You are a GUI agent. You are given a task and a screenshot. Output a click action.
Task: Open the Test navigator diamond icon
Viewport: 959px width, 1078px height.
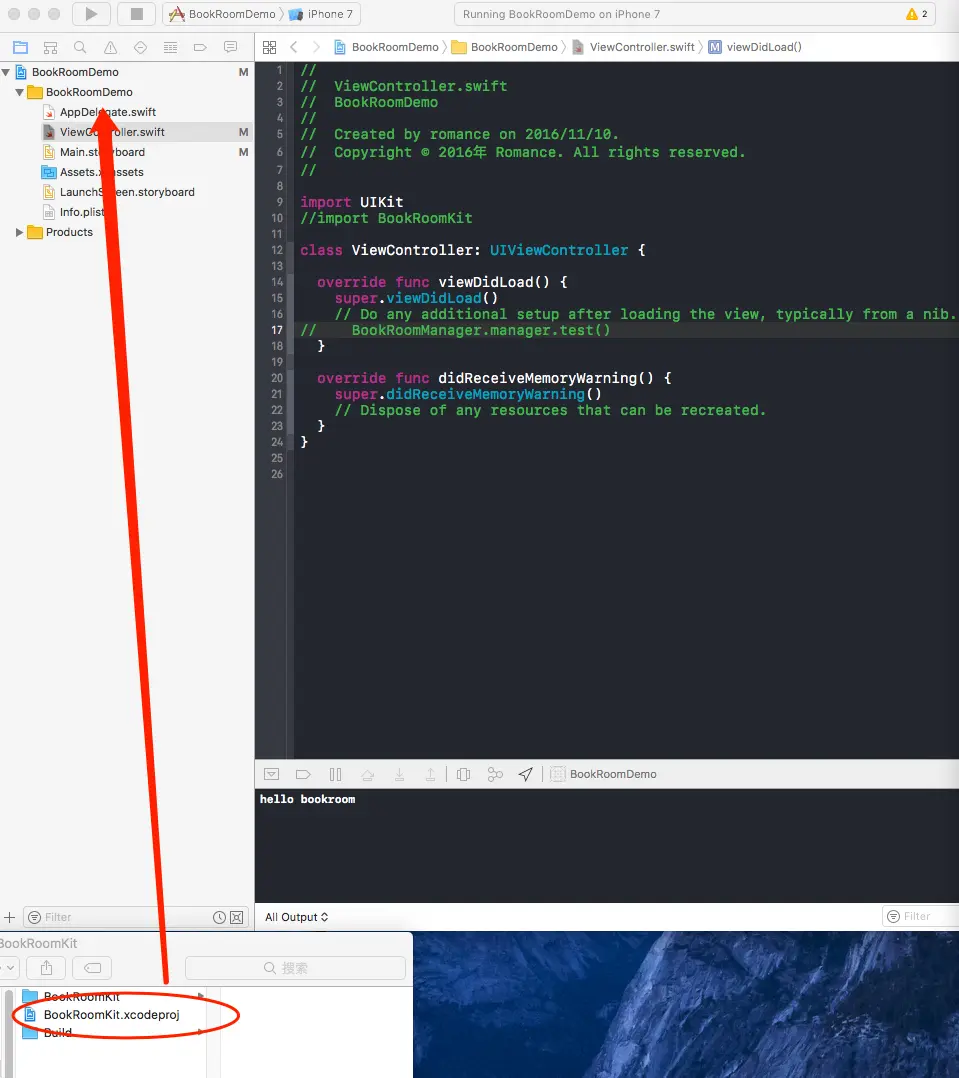point(140,47)
